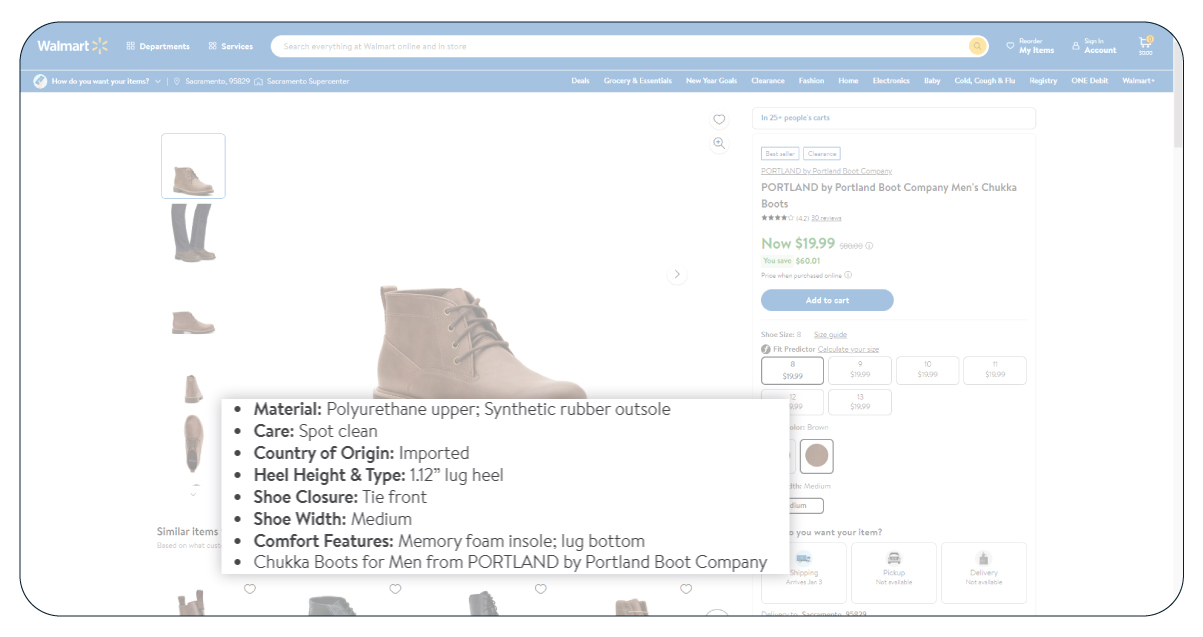The image size is (1203, 637).
Task: Open New Year Goals
Action: (711, 81)
